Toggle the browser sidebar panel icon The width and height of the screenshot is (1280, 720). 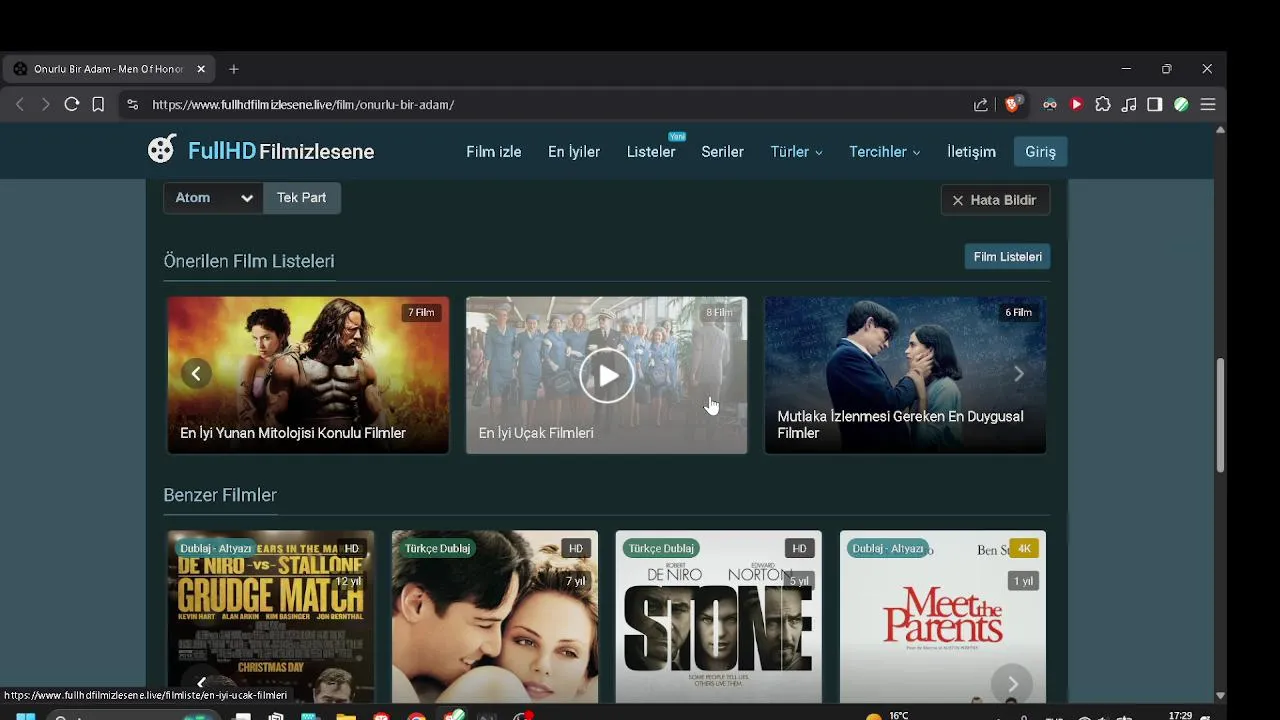[1155, 104]
